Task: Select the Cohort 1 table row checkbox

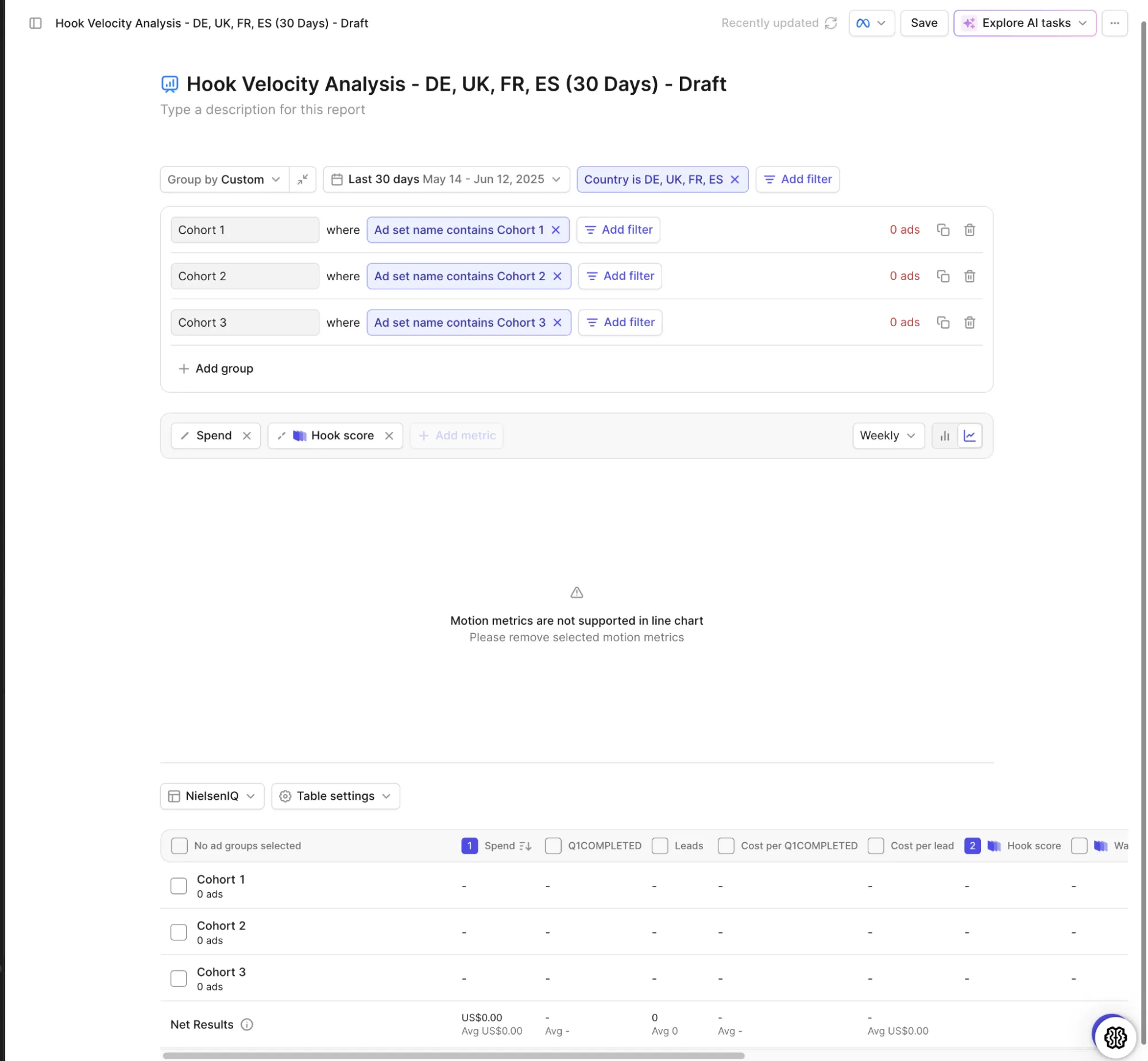Action: [x=179, y=886]
